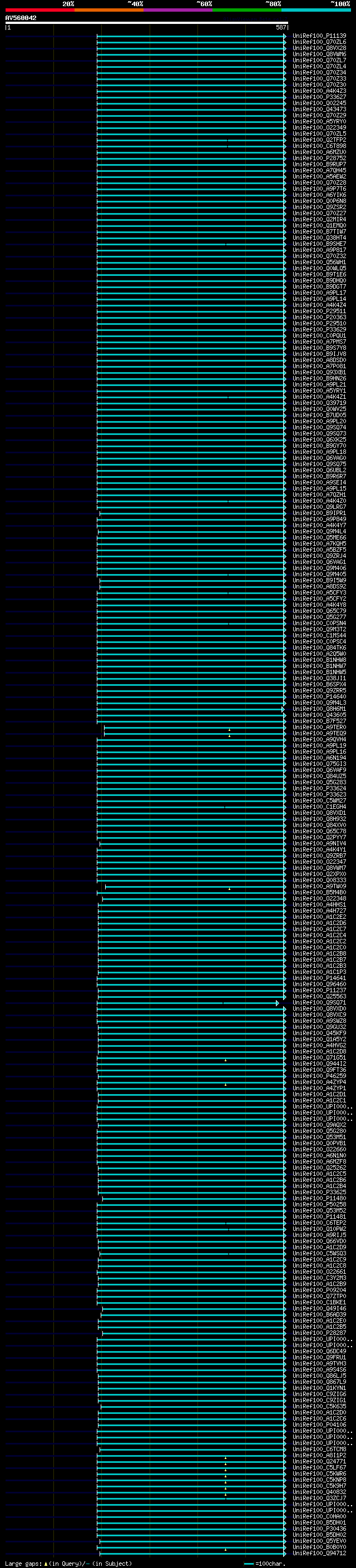356x1568 pixels.
Task: Select hit label UniRef100_A6MZU0
Action: (x=319, y=152)
